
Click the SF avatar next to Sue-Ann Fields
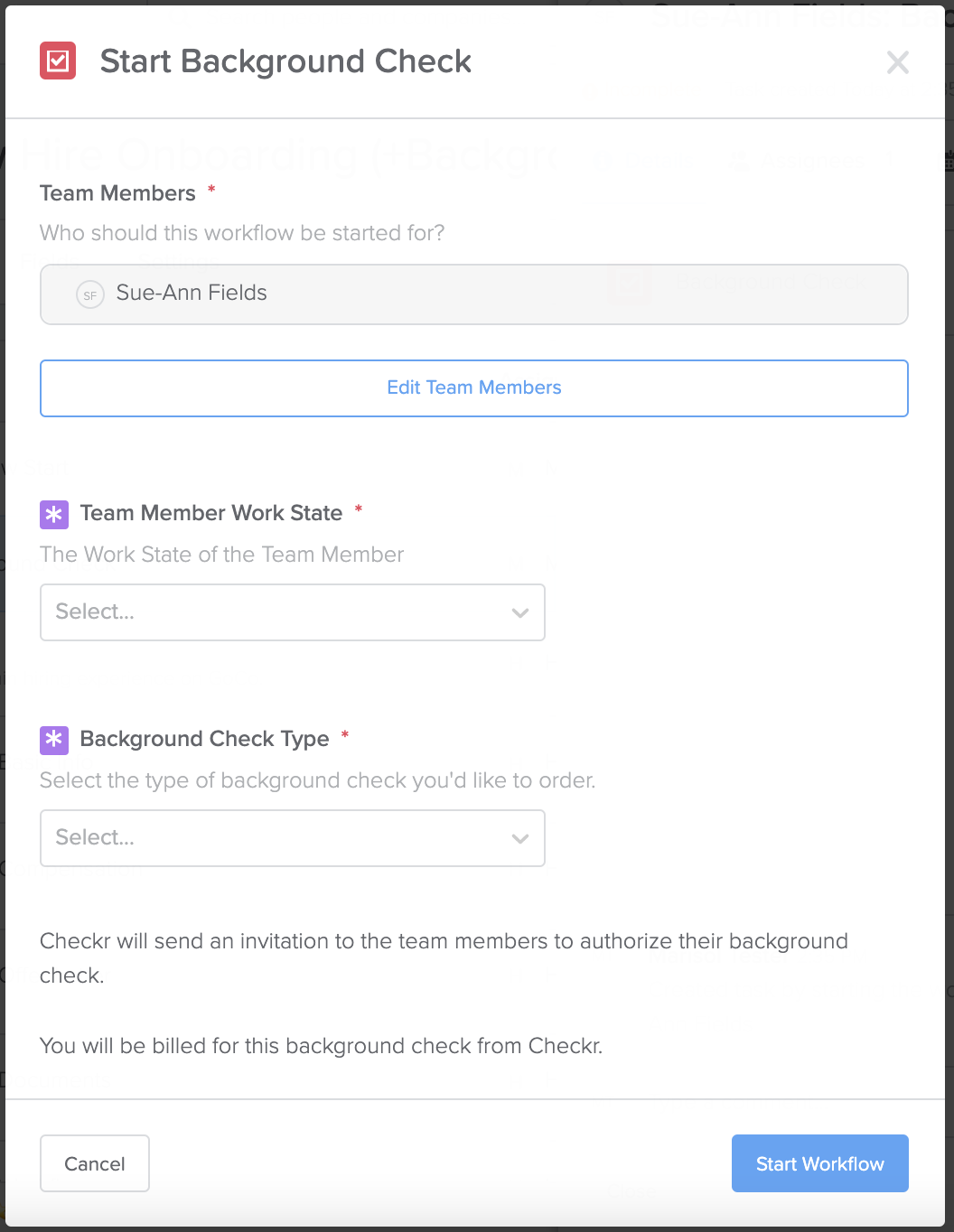coord(89,294)
